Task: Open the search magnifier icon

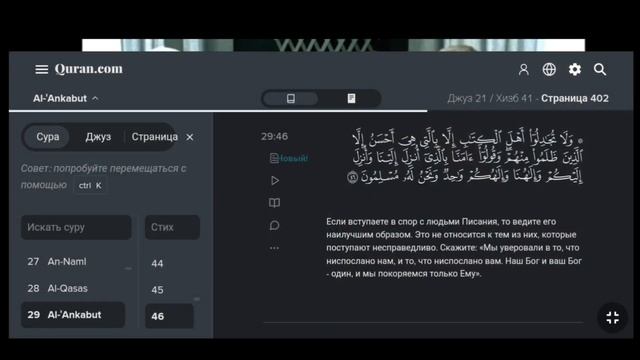Action: coord(600,69)
